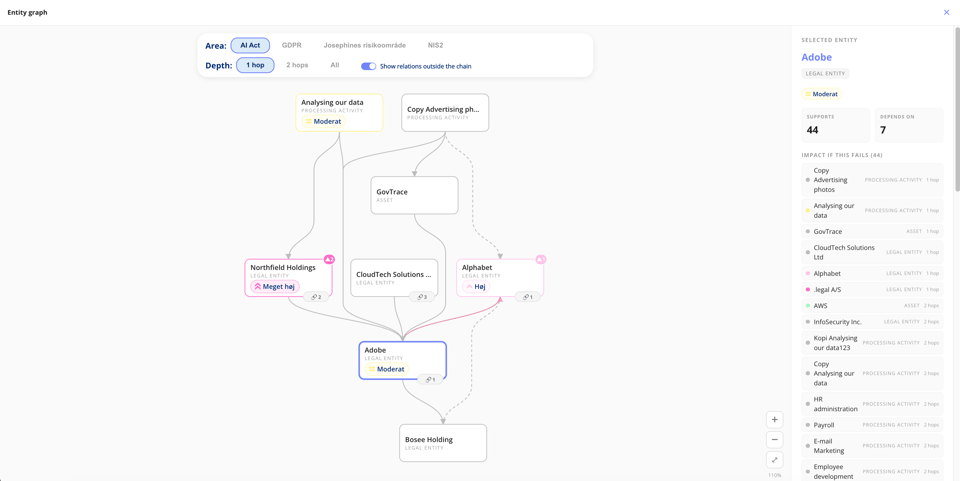Zoom in the graph with plus button
Image resolution: width=960 pixels, height=481 pixels.
pos(774,420)
